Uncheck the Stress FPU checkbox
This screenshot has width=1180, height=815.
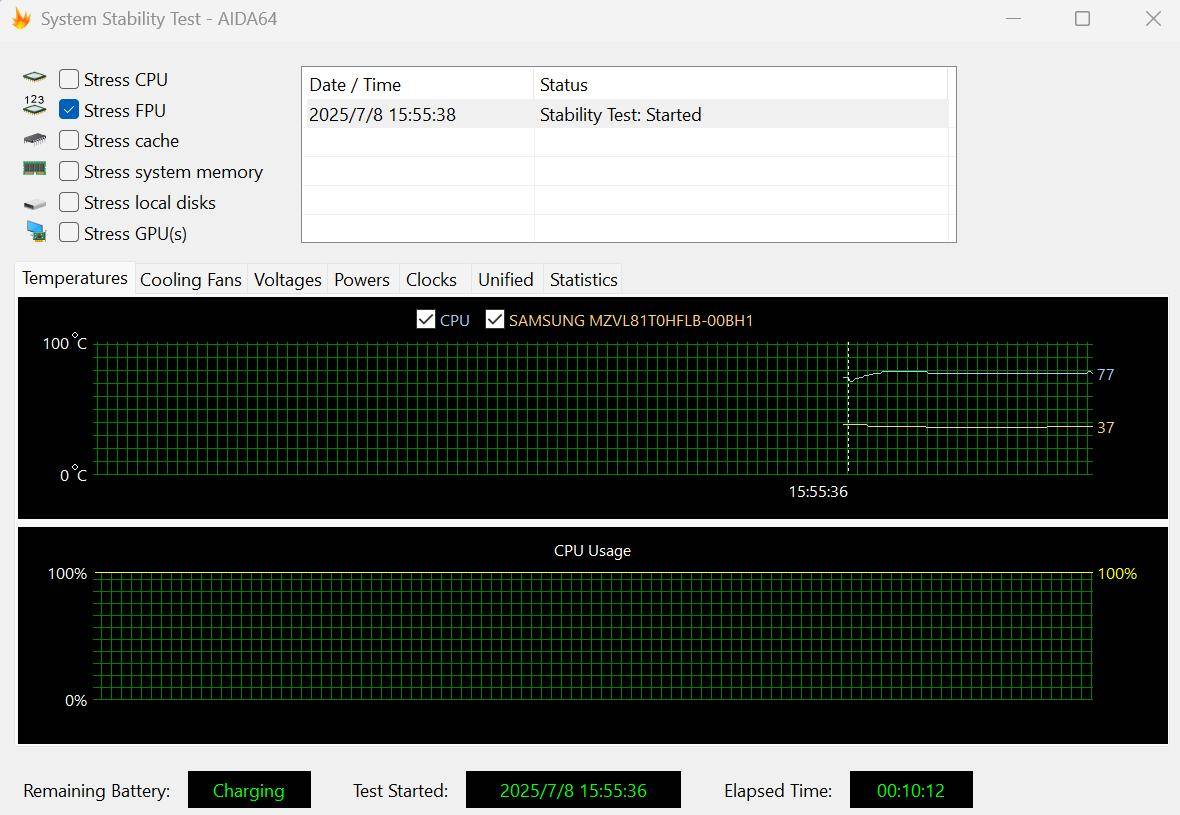point(68,110)
